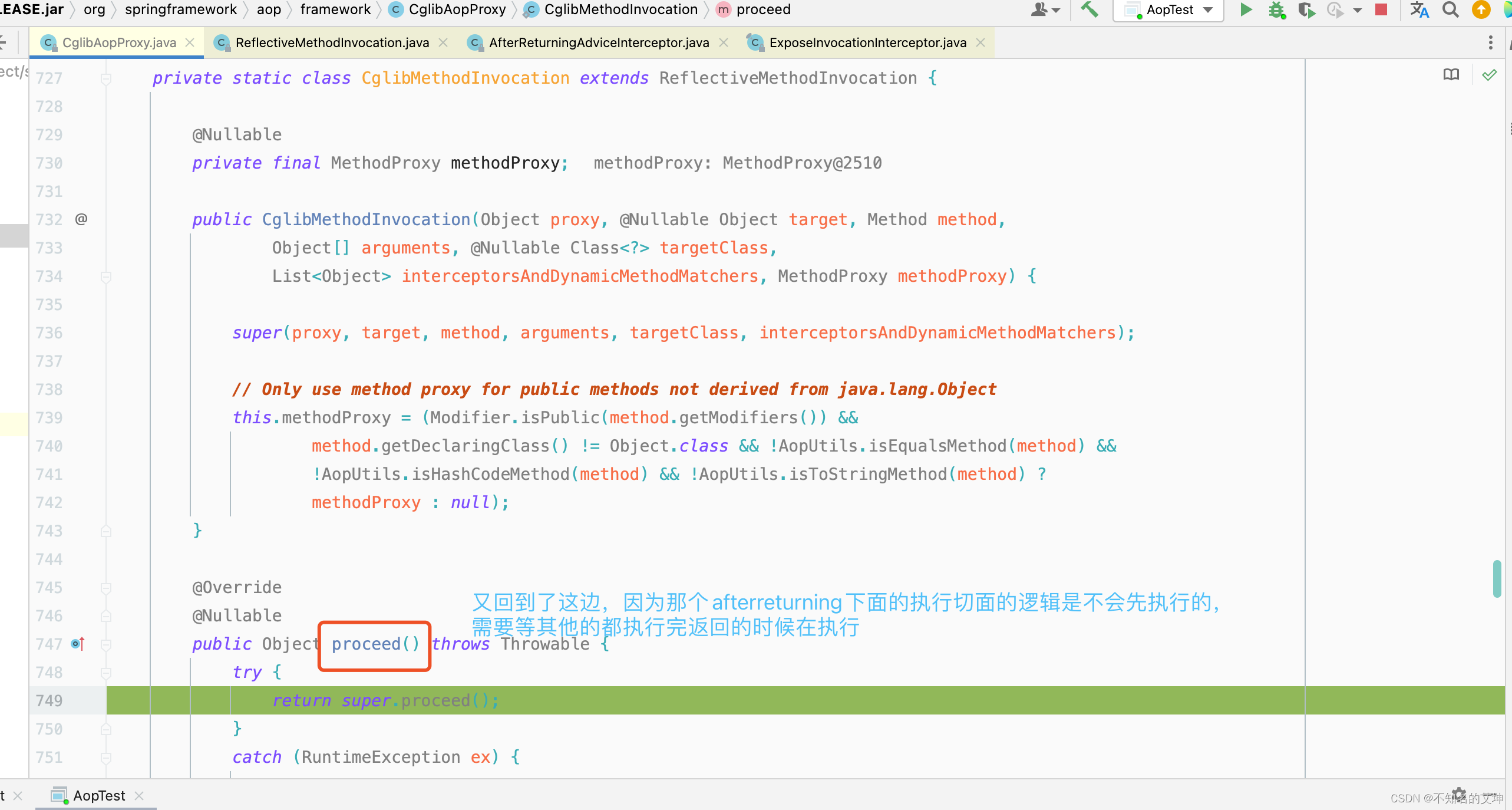Screen dimensions: 1512x810
Task: Click the orange update arrow icon
Action: [1481, 10]
